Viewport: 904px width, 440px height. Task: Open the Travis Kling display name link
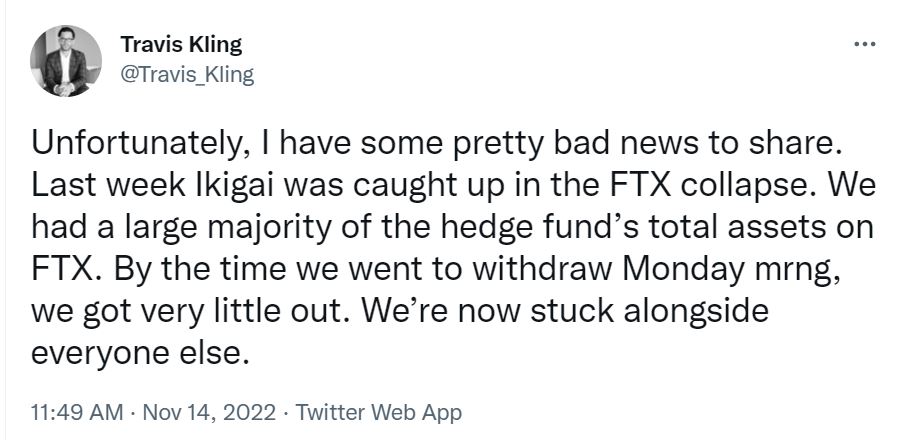coord(181,44)
